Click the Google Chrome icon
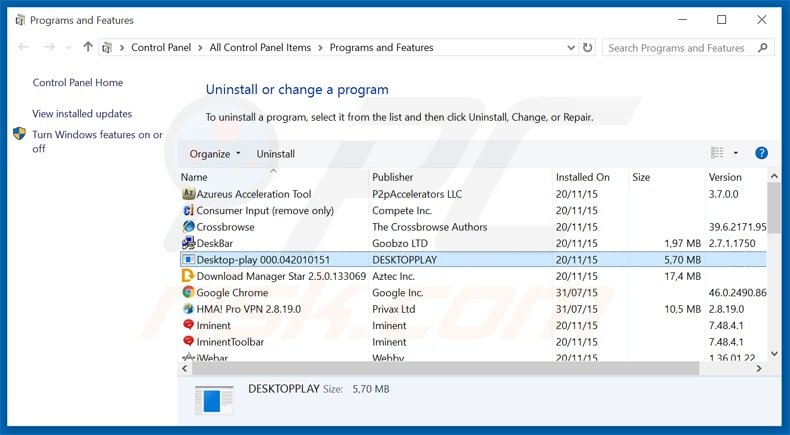Image resolution: width=790 pixels, height=435 pixels. pos(188,292)
